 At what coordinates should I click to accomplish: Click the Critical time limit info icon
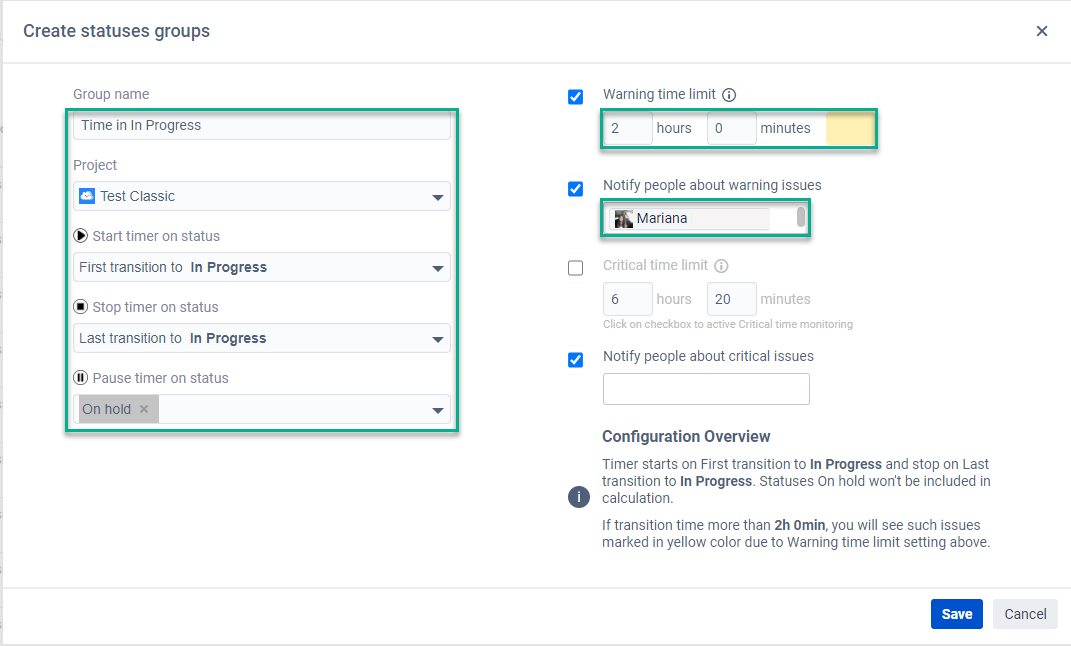tap(721, 266)
